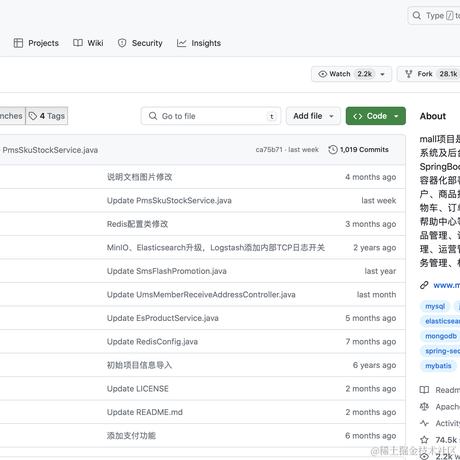This screenshot has height=460, width=460.
Task: Open commit message 初始项目信息导入
Action: (139, 365)
